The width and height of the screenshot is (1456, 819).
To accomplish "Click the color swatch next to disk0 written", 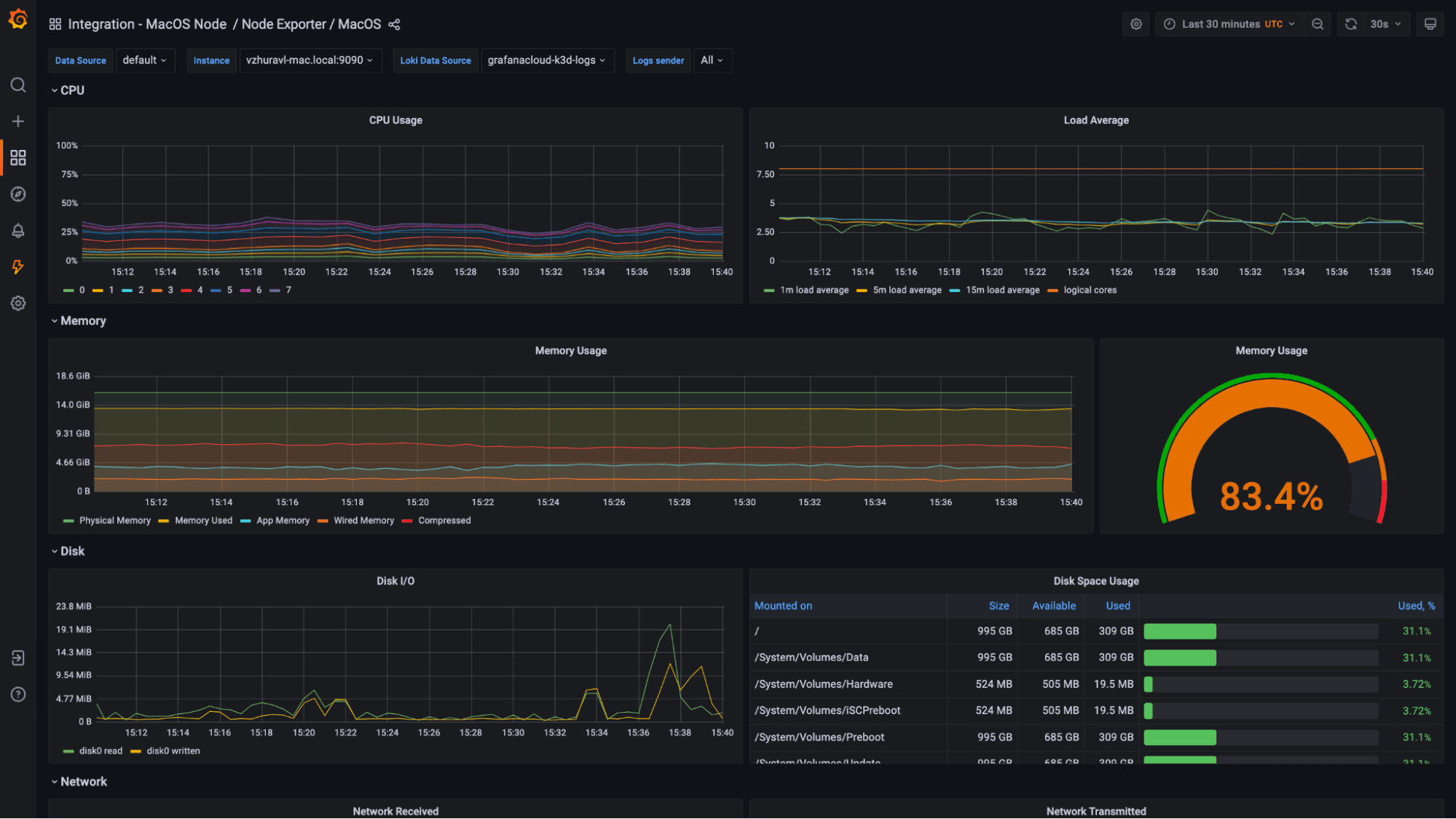I will tap(135, 751).
